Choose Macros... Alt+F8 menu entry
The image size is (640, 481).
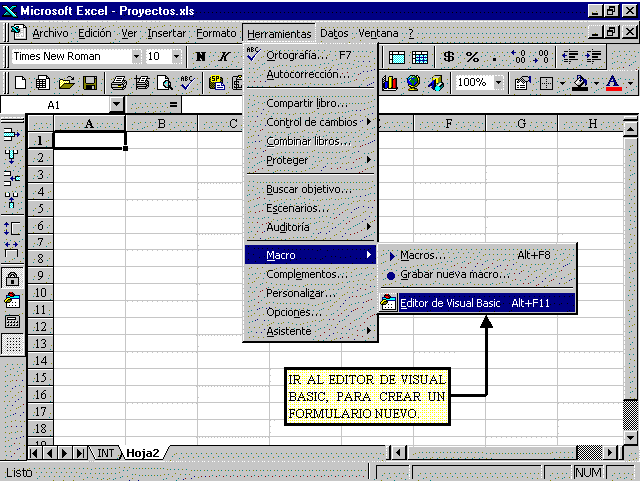coord(478,256)
